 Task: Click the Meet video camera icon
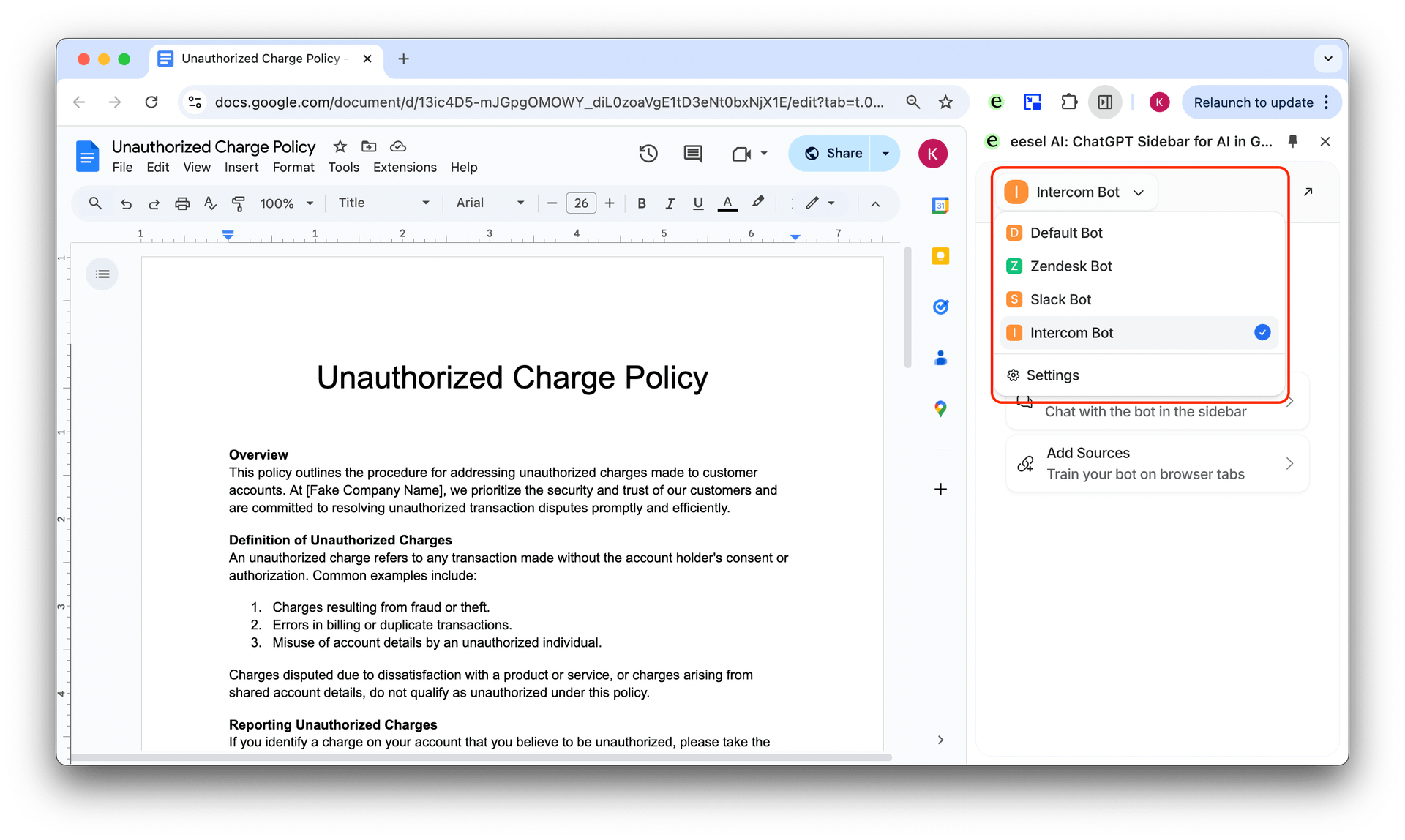point(741,154)
